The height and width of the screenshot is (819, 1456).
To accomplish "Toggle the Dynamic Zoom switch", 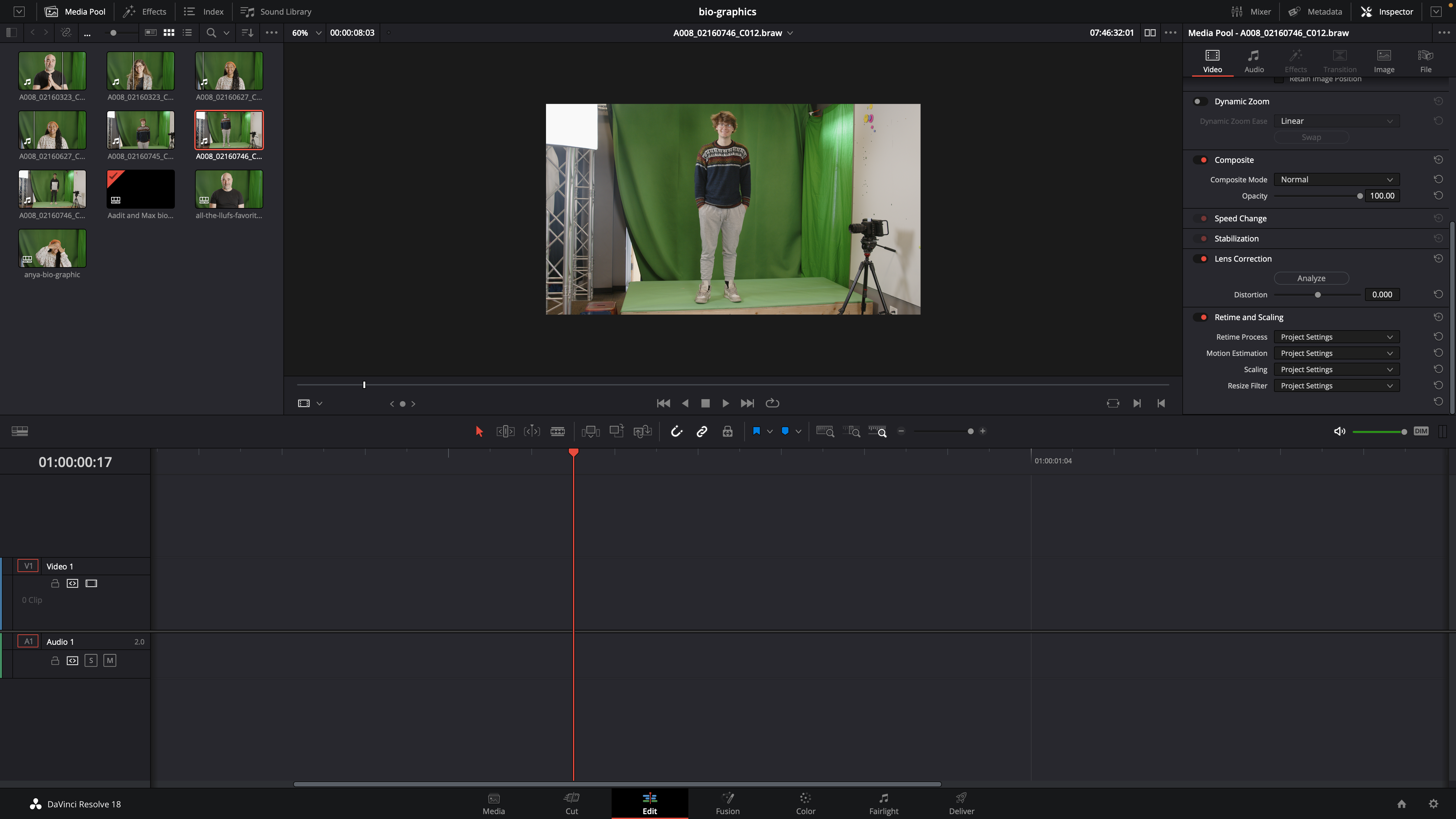I will pyautogui.click(x=1199, y=101).
